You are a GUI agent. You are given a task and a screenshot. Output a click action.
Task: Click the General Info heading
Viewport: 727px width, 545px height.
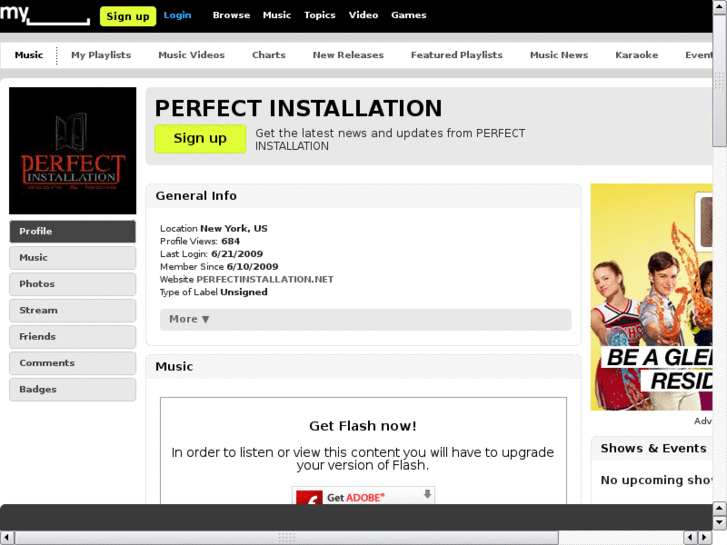(196, 196)
